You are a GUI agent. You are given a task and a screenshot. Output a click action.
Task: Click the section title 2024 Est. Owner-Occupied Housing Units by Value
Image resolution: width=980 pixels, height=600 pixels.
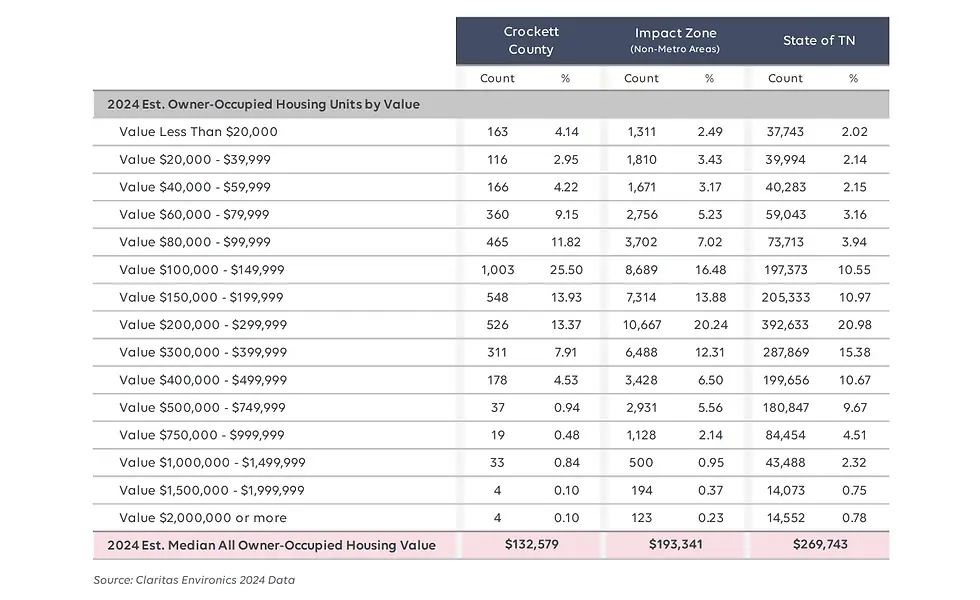point(263,104)
